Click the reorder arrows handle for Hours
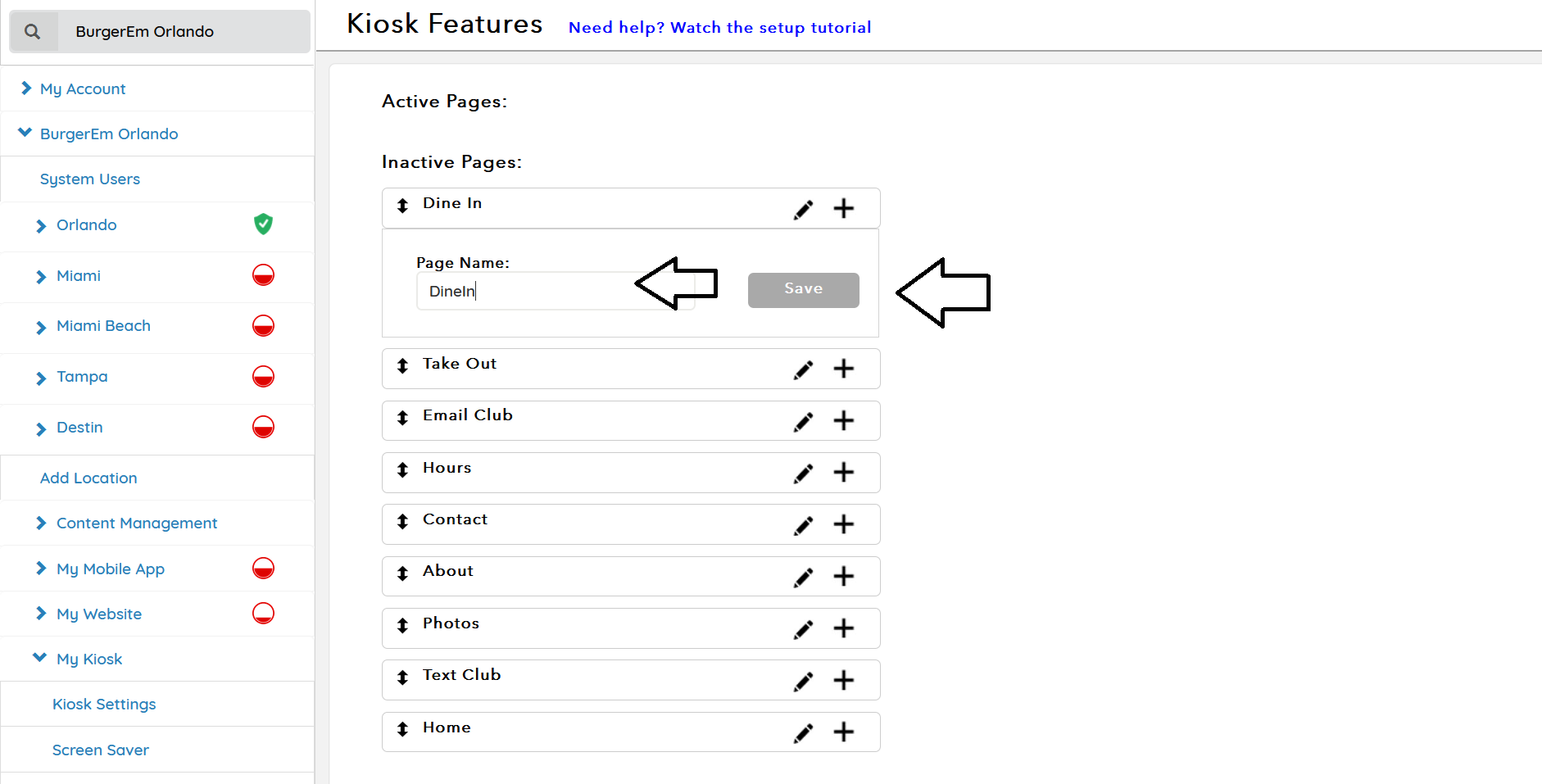 pos(402,470)
